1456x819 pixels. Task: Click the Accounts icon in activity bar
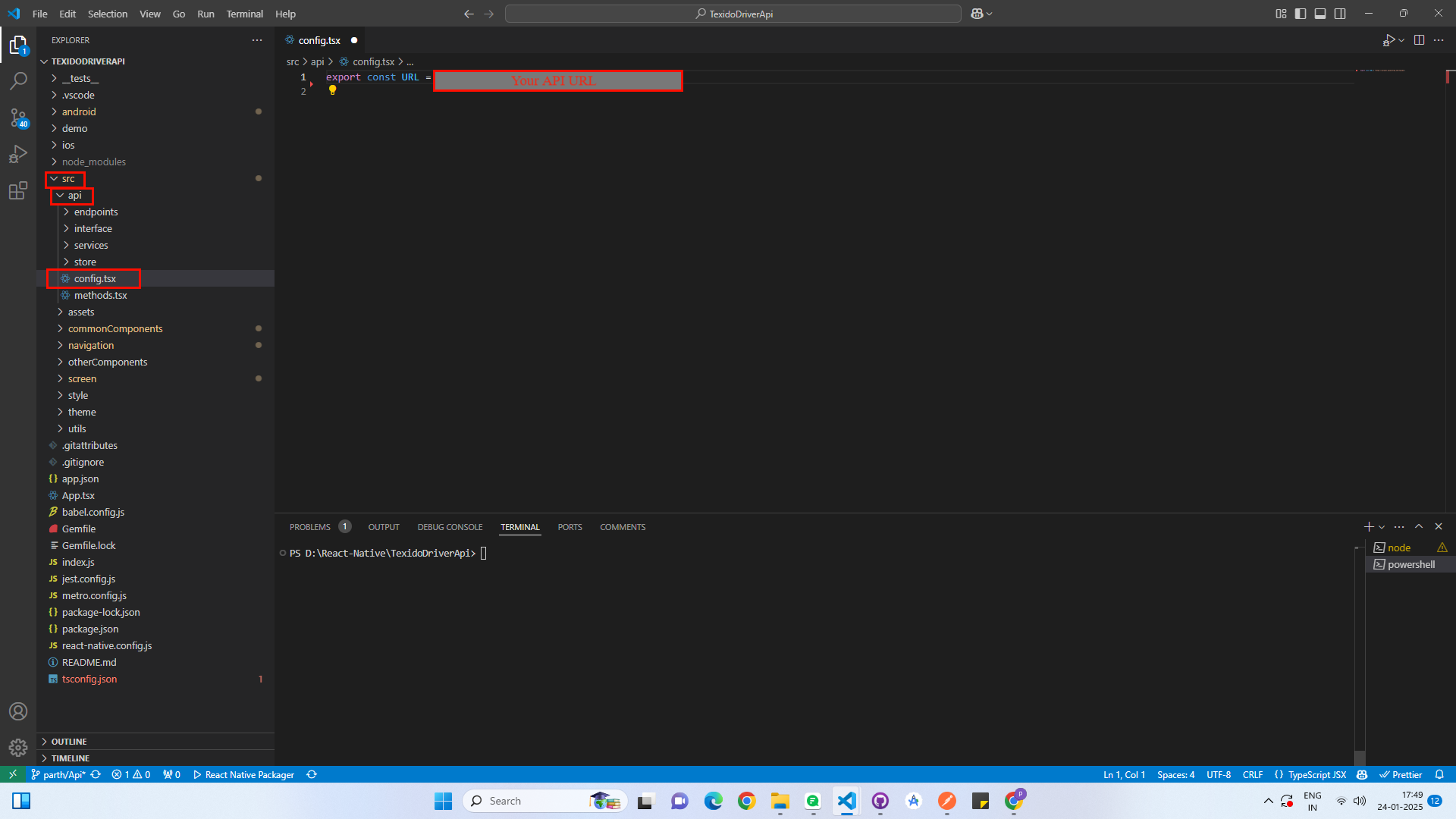[18, 711]
